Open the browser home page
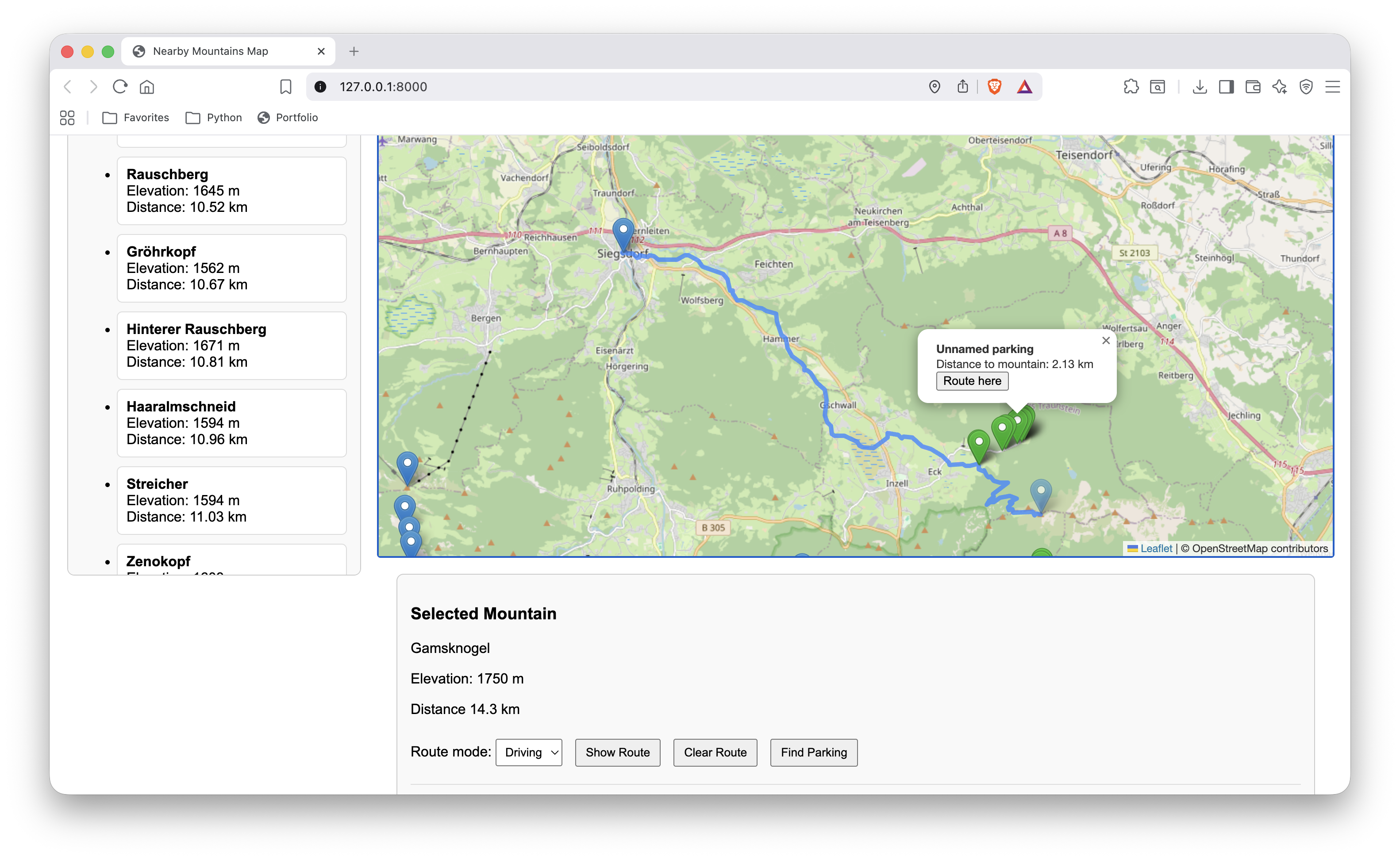Screen dimensions: 1400x860 pos(147,86)
